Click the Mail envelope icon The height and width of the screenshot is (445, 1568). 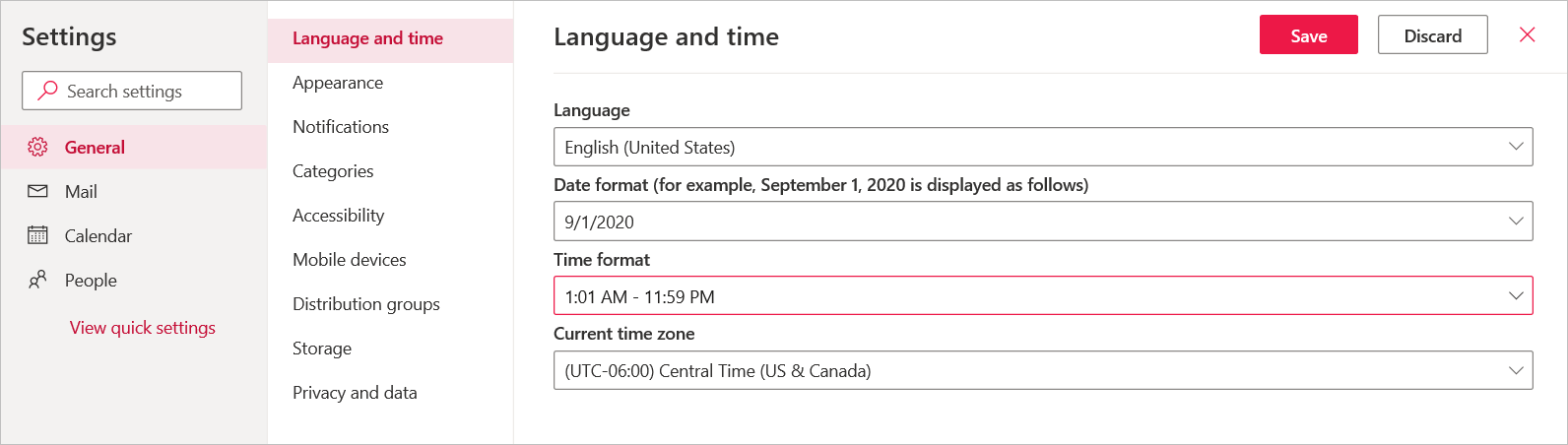tap(37, 191)
